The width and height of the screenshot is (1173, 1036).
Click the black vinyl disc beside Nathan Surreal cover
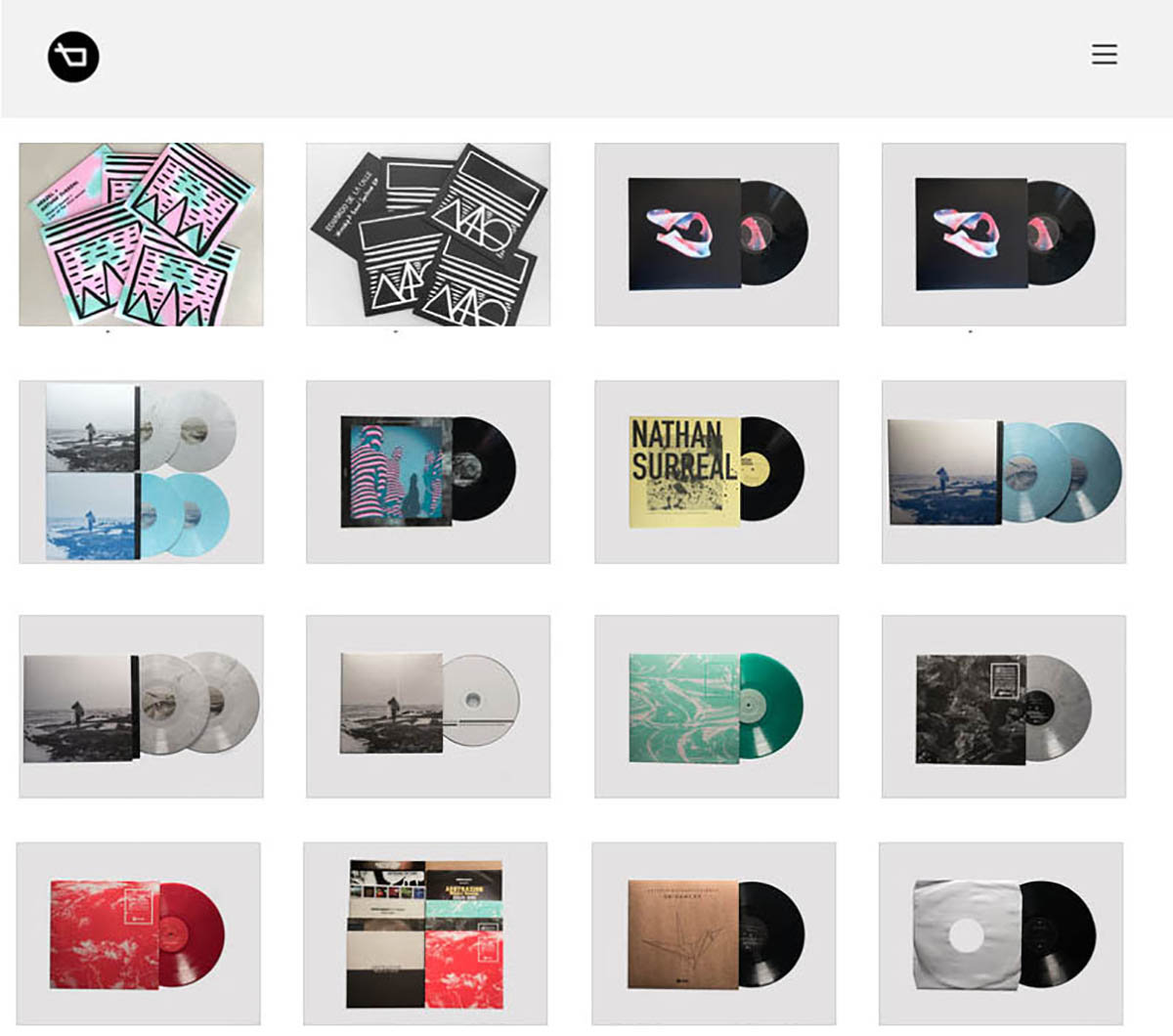pyautogui.click(x=774, y=469)
